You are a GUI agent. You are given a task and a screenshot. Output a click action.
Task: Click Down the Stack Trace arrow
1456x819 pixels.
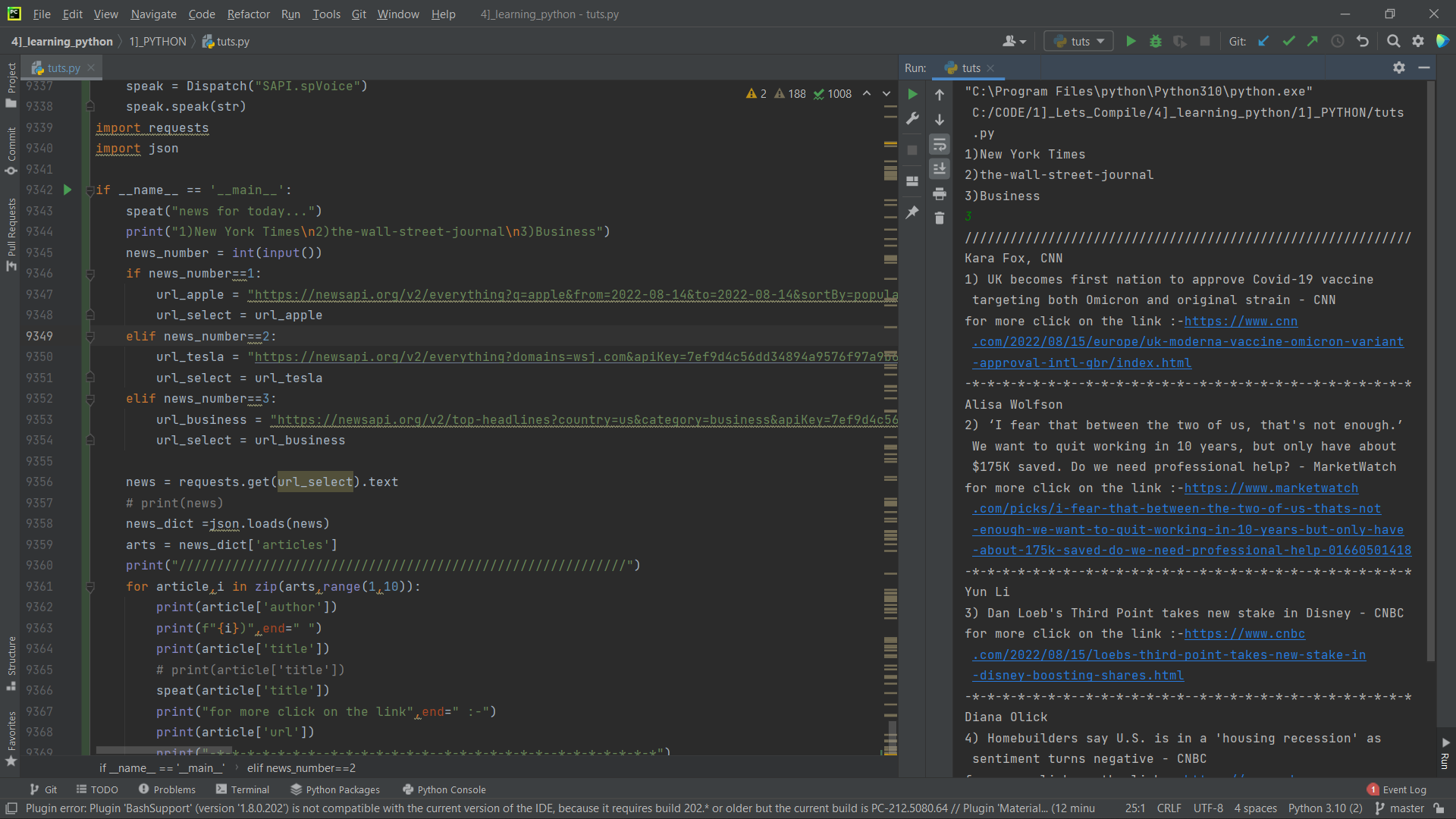click(940, 120)
